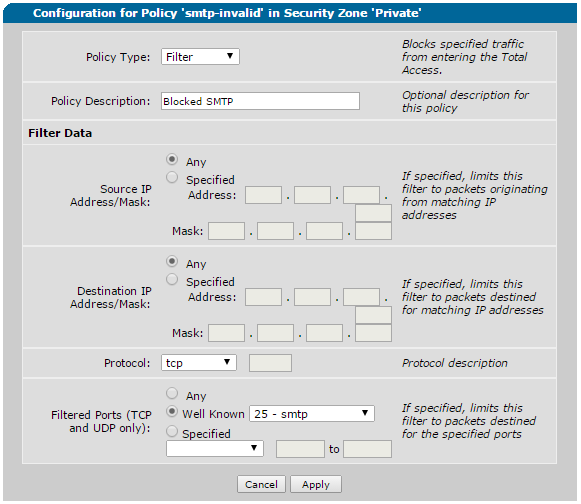Click the starting port range field

(x=300, y=449)
